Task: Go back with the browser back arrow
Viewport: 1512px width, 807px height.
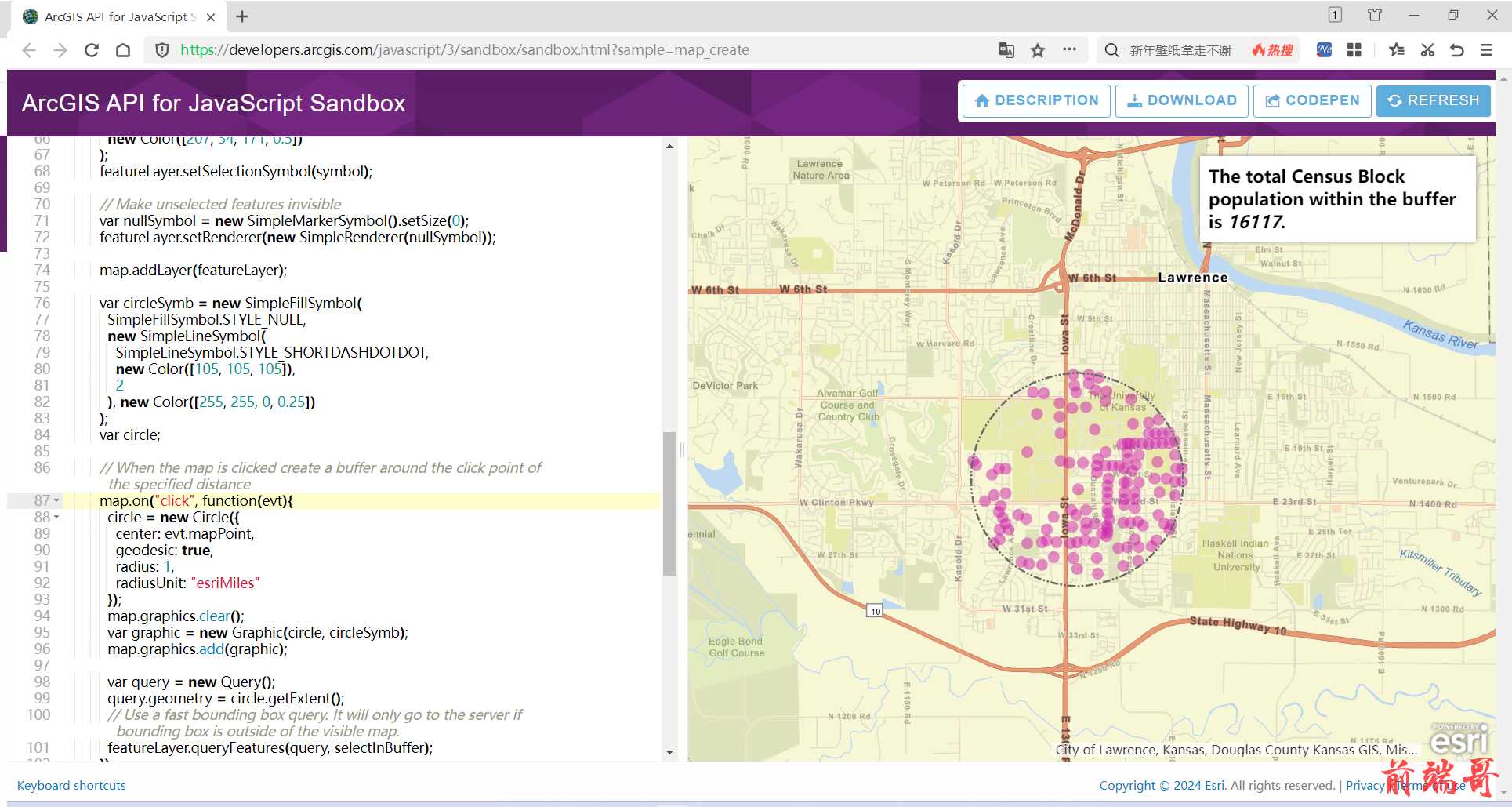Action: pos(29,50)
